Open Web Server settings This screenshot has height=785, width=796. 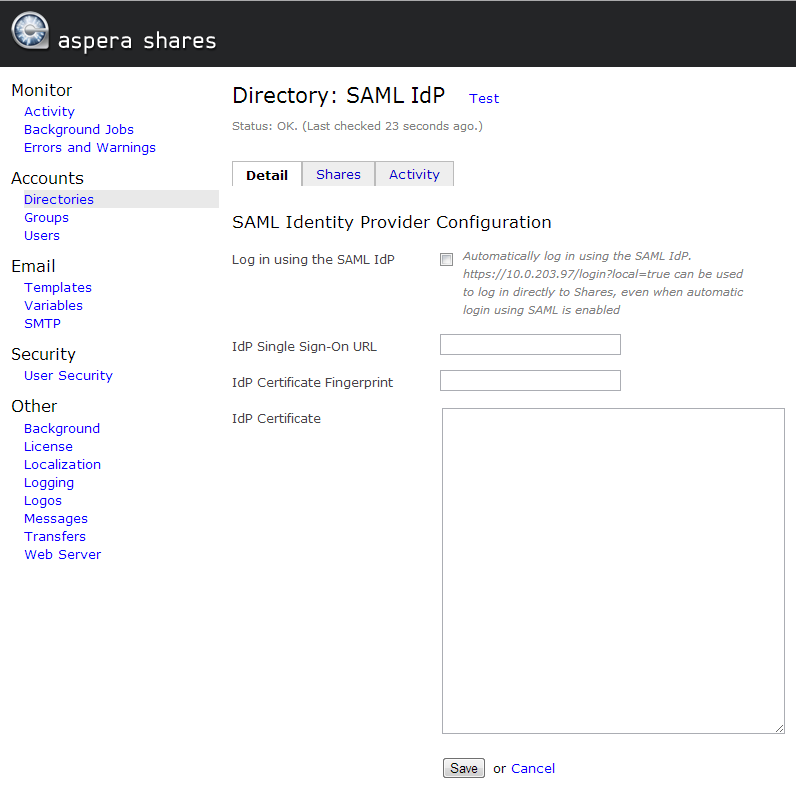tap(62, 554)
